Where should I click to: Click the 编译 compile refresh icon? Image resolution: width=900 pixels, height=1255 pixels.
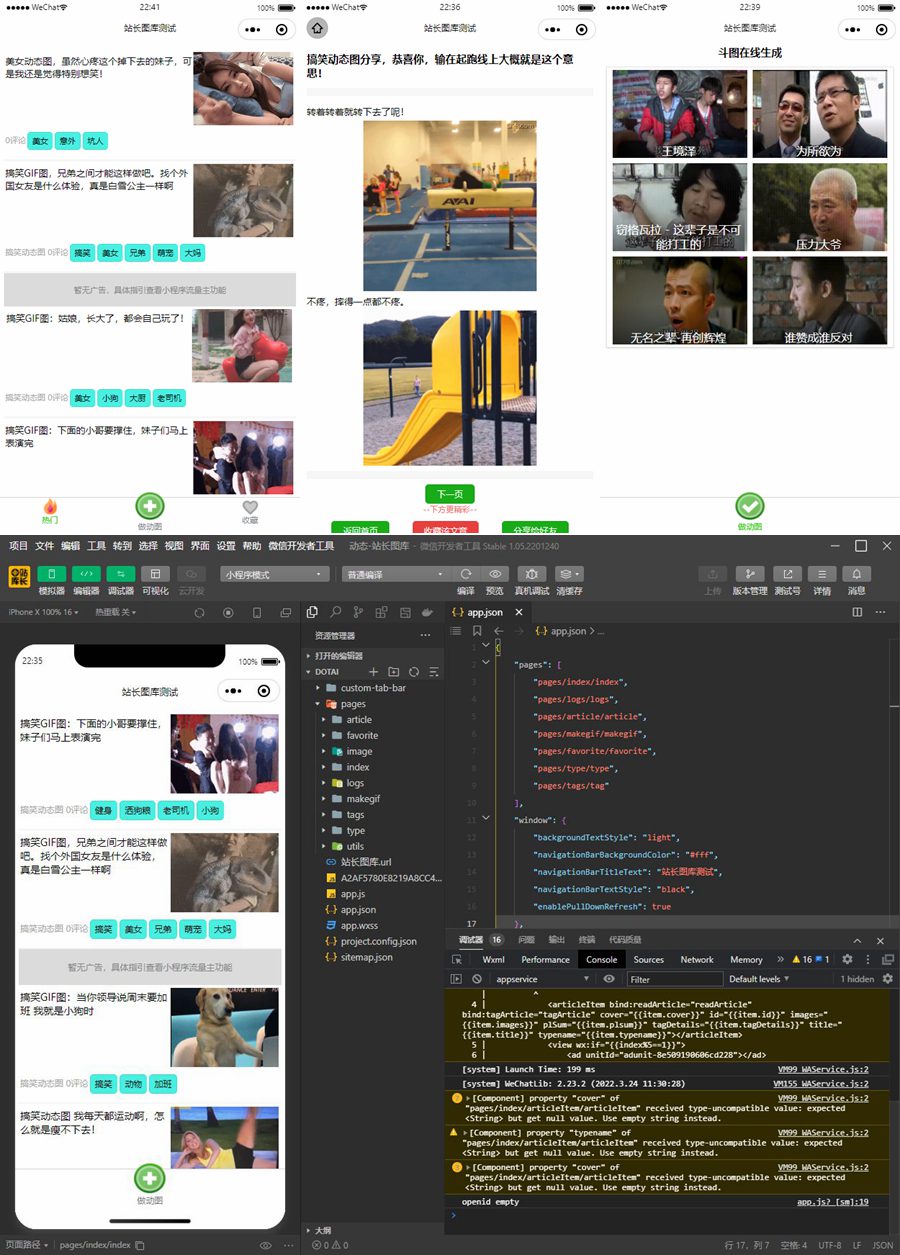coord(466,574)
